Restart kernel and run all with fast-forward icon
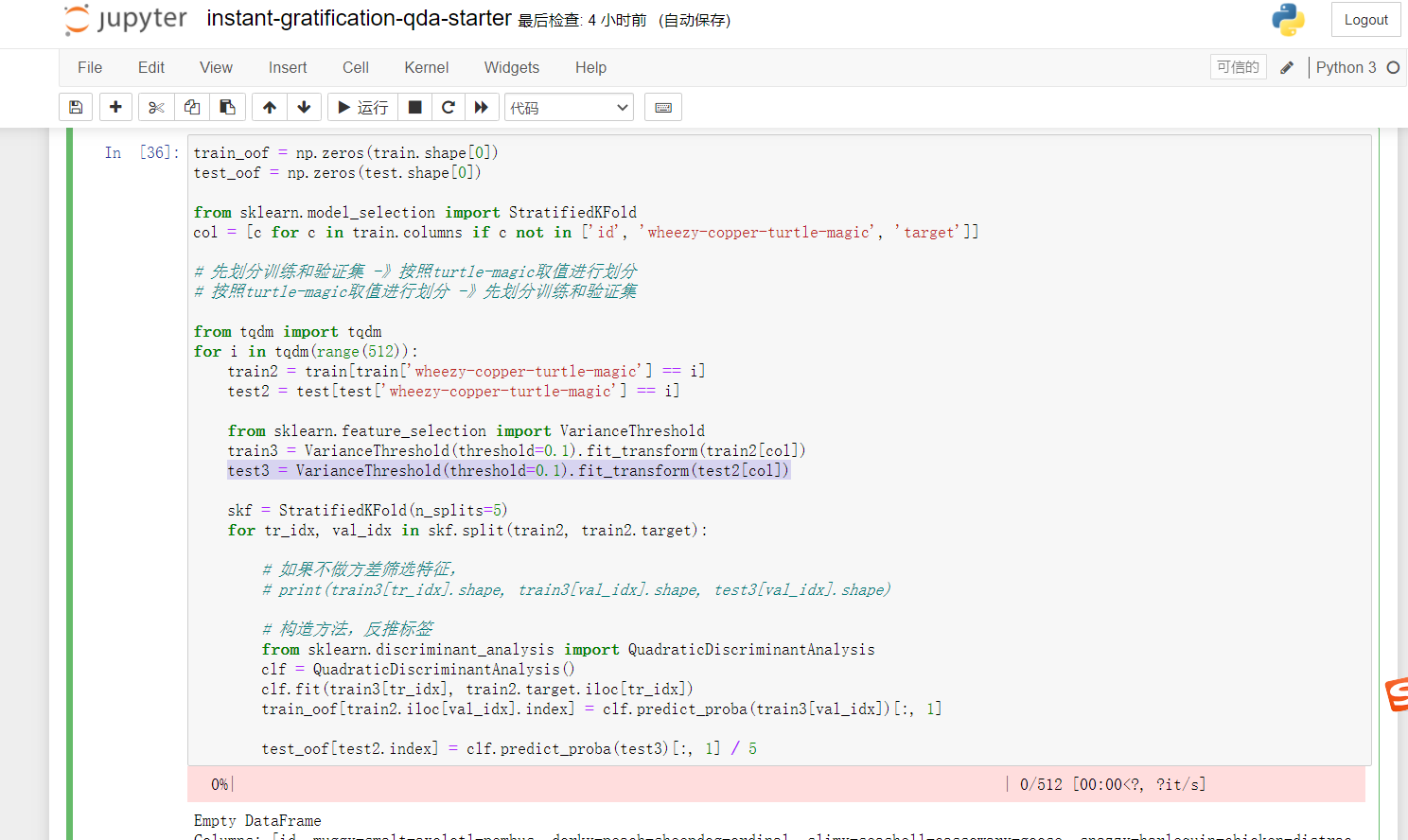1408x840 pixels. tap(482, 107)
